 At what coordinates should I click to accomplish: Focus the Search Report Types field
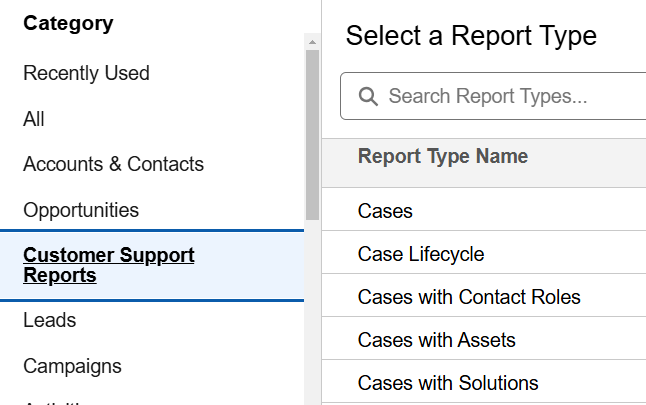[500, 97]
